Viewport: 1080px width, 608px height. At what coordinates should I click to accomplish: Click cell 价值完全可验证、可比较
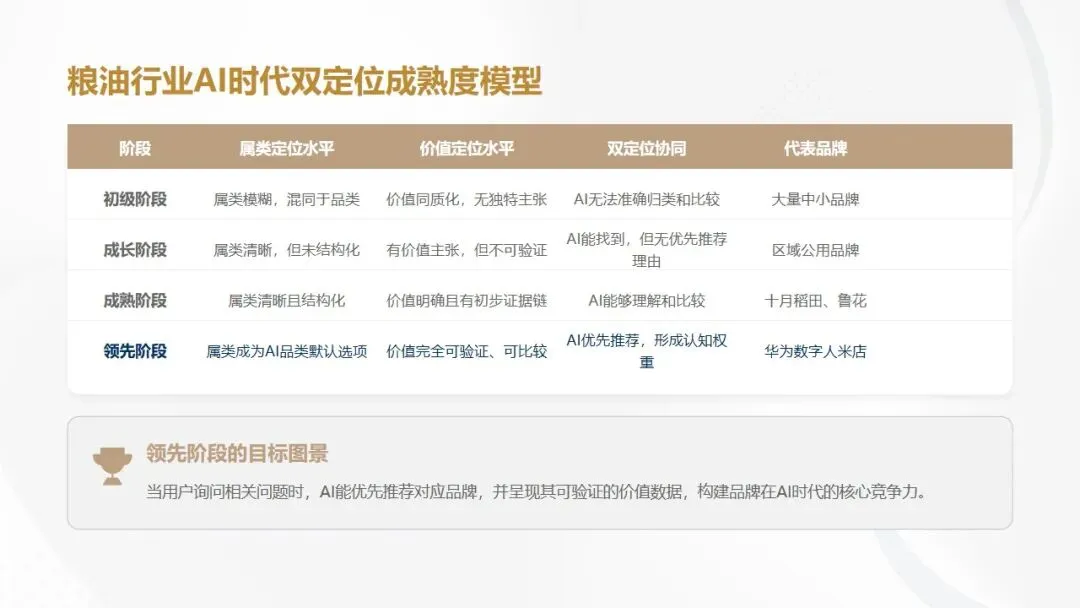click(x=467, y=351)
